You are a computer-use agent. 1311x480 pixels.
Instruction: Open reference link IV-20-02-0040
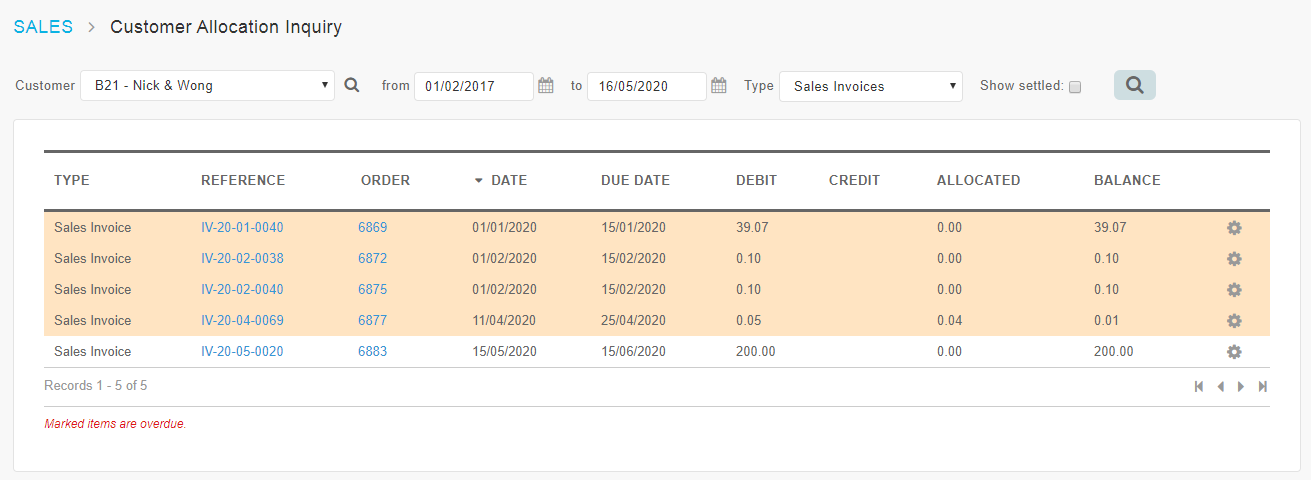coord(242,290)
